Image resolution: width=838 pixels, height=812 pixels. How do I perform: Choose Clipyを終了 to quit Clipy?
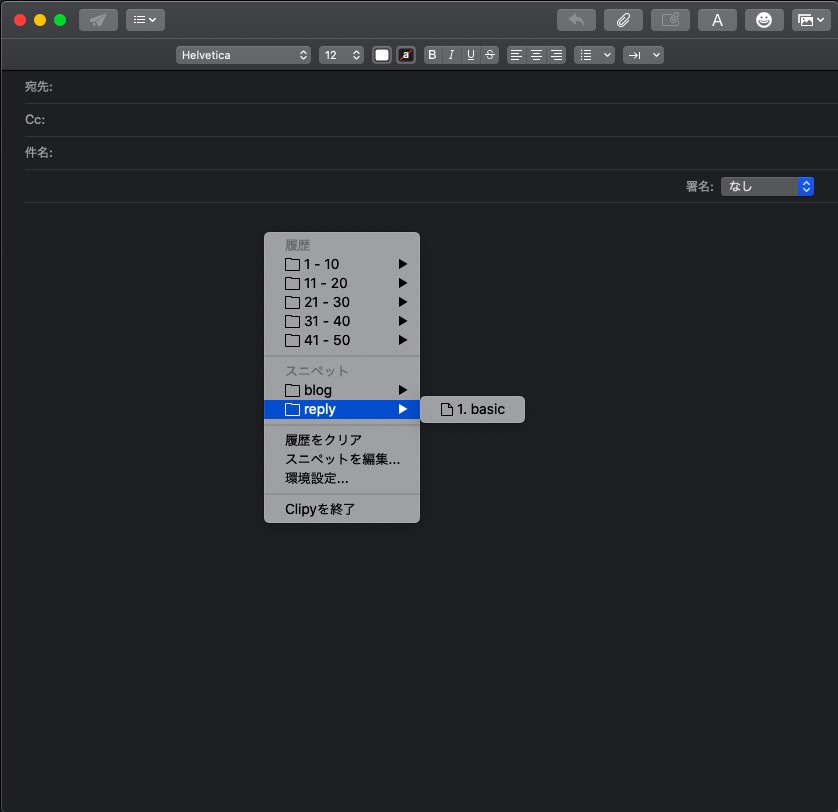(x=342, y=509)
